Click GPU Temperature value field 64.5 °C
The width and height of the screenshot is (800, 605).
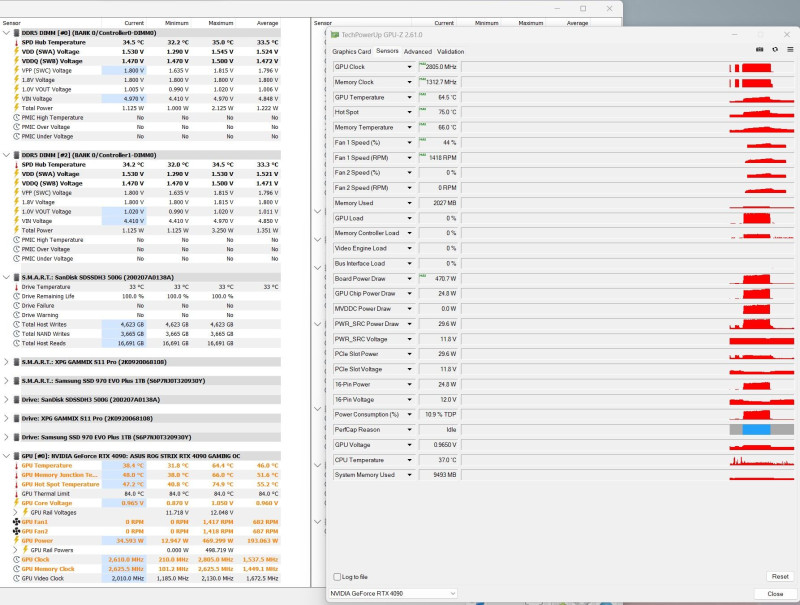[x=438, y=97]
